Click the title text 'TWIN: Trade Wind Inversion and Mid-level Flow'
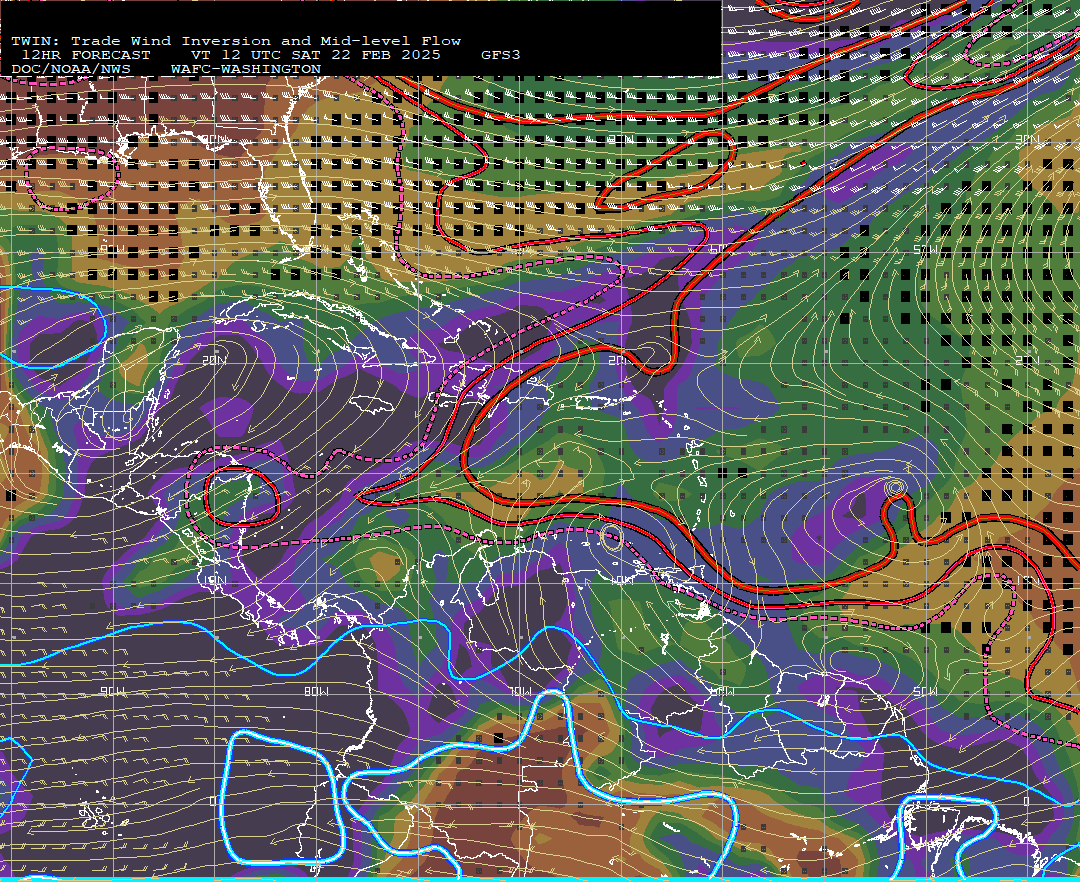Image resolution: width=1080 pixels, height=882 pixels. point(236,41)
